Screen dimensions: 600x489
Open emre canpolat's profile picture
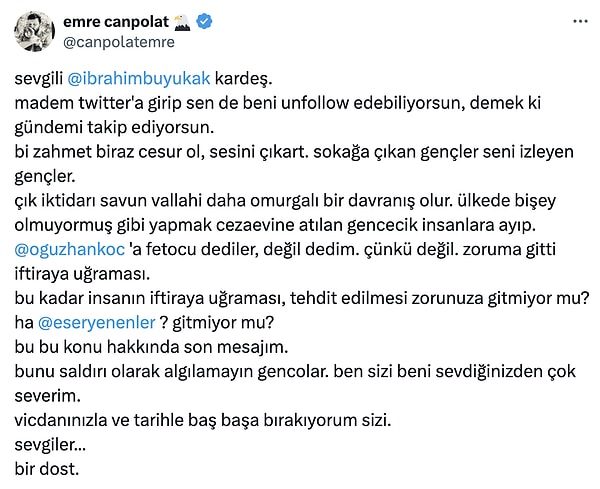(34, 31)
